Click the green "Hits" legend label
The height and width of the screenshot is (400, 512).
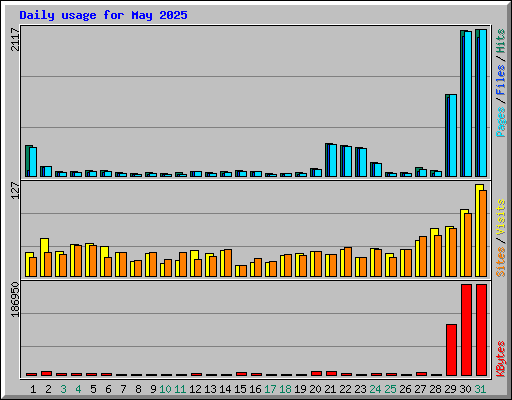[501, 41]
